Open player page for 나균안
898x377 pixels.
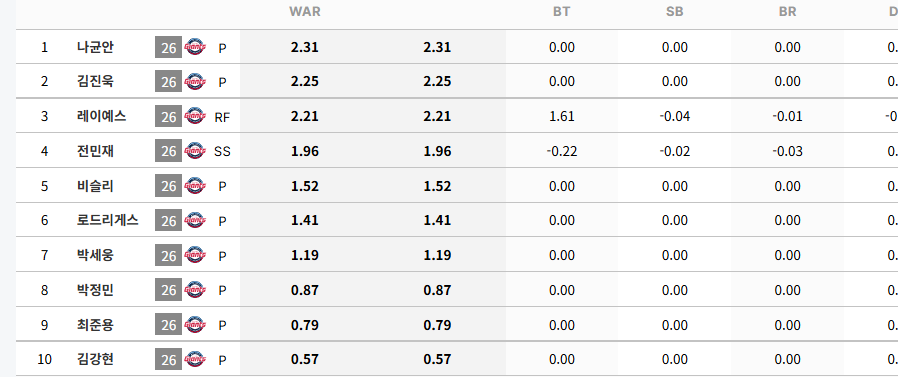pos(95,47)
